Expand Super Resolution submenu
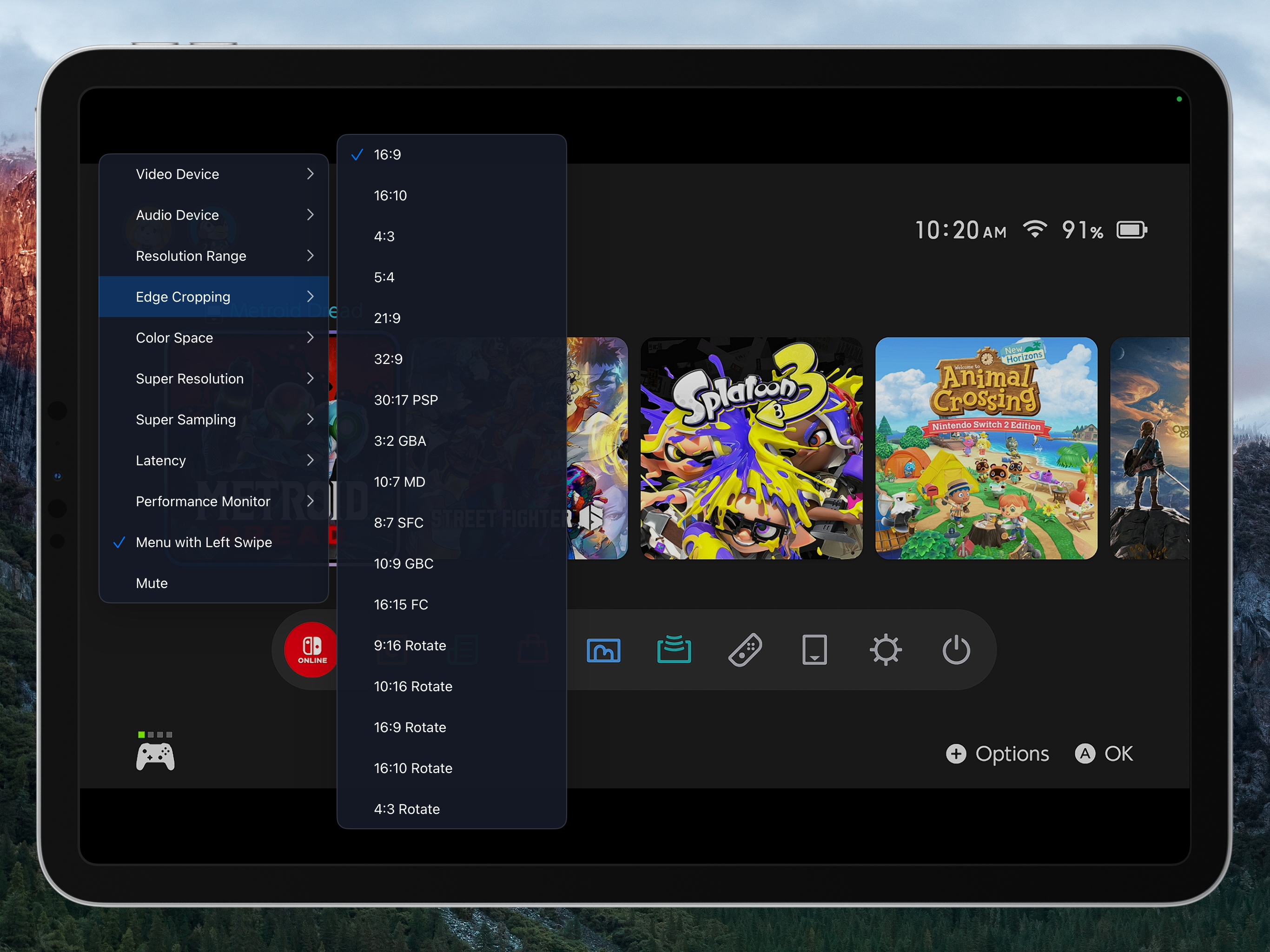 213,378
